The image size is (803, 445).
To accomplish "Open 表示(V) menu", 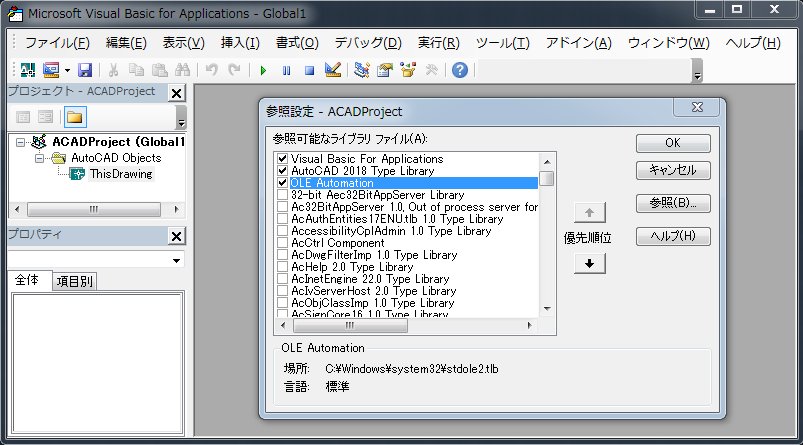I will [x=183, y=43].
